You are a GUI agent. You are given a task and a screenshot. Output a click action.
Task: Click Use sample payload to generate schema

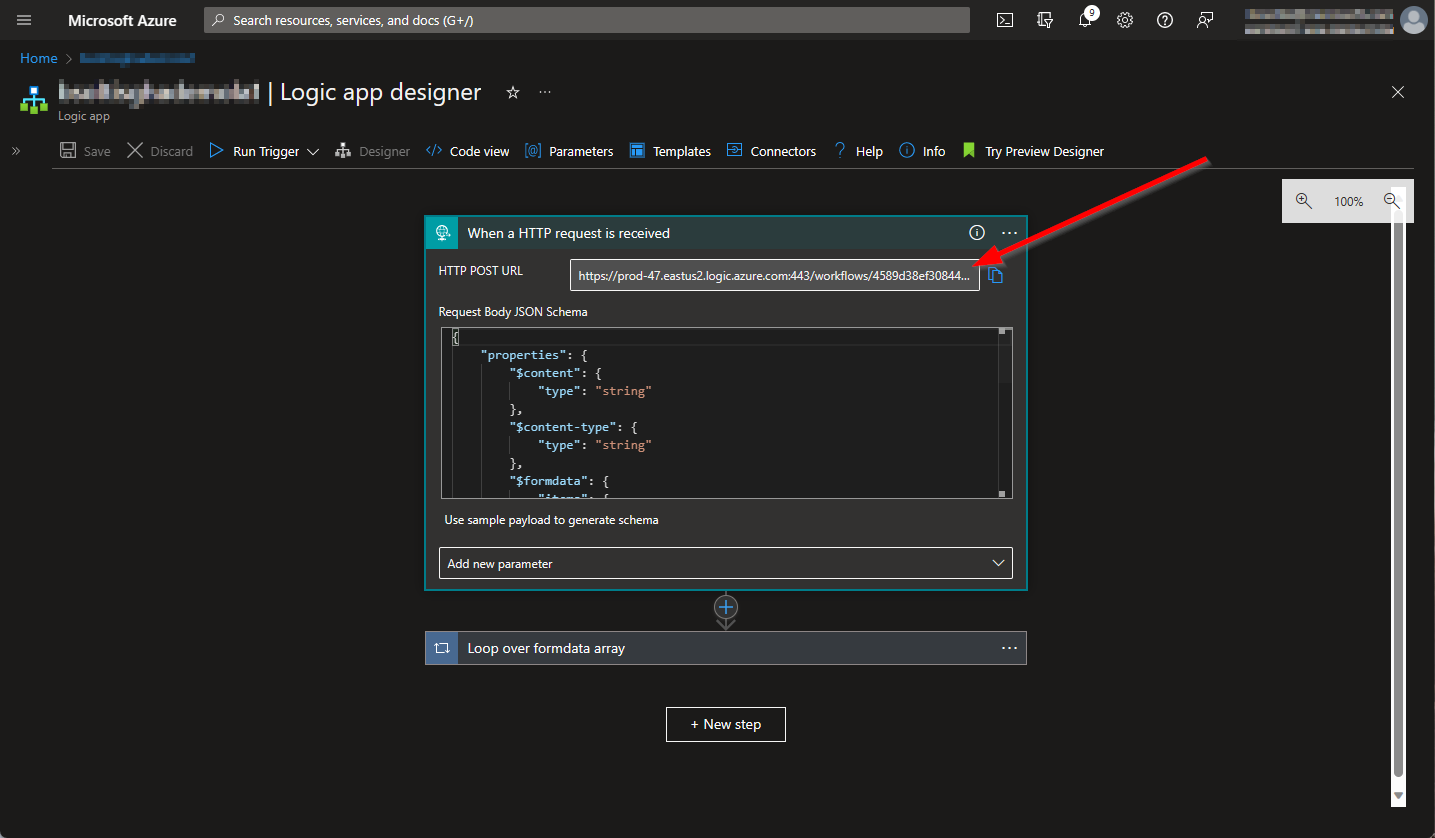coord(551,520)
